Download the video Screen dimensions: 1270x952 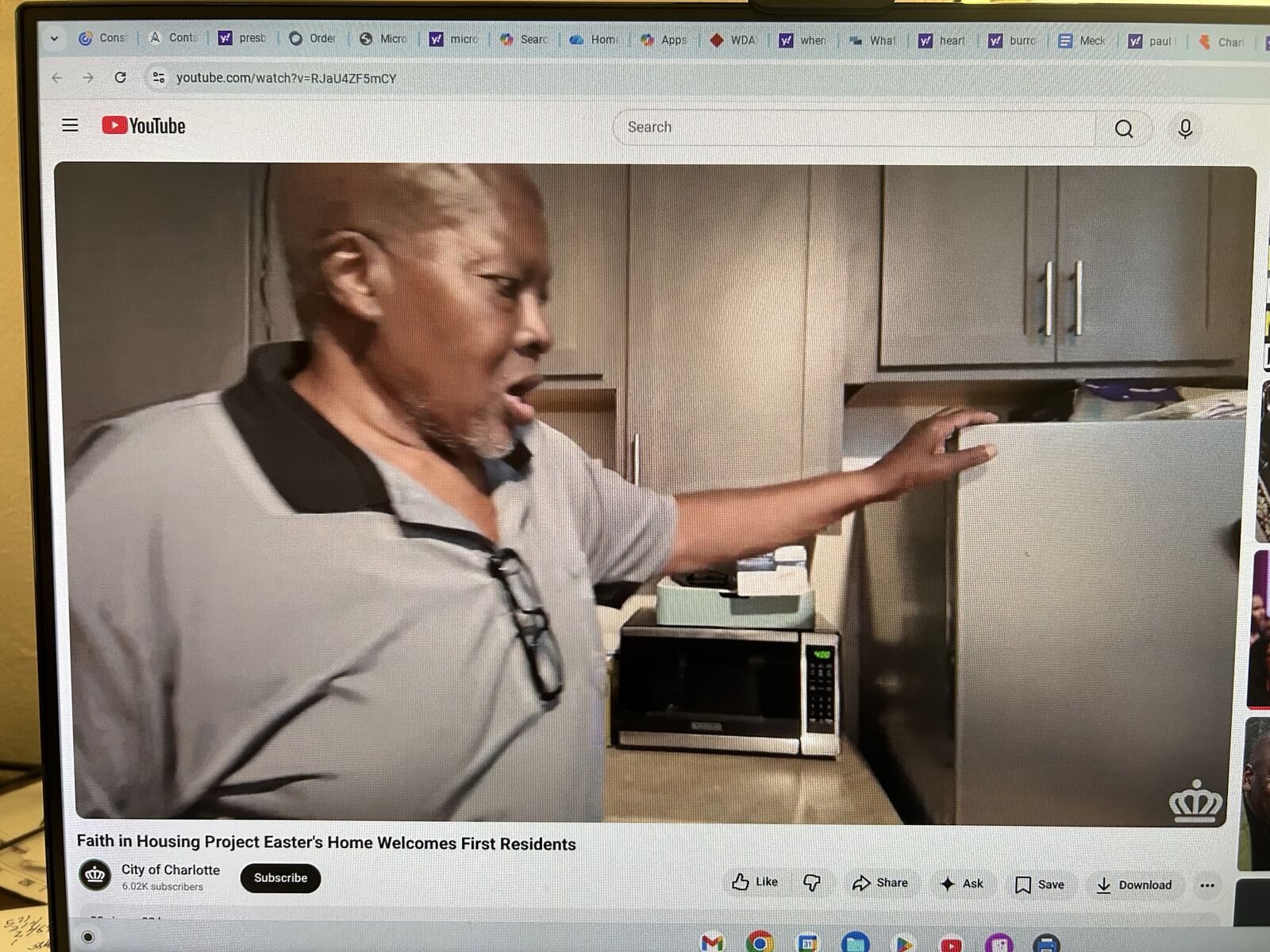tap(1134, 885)
